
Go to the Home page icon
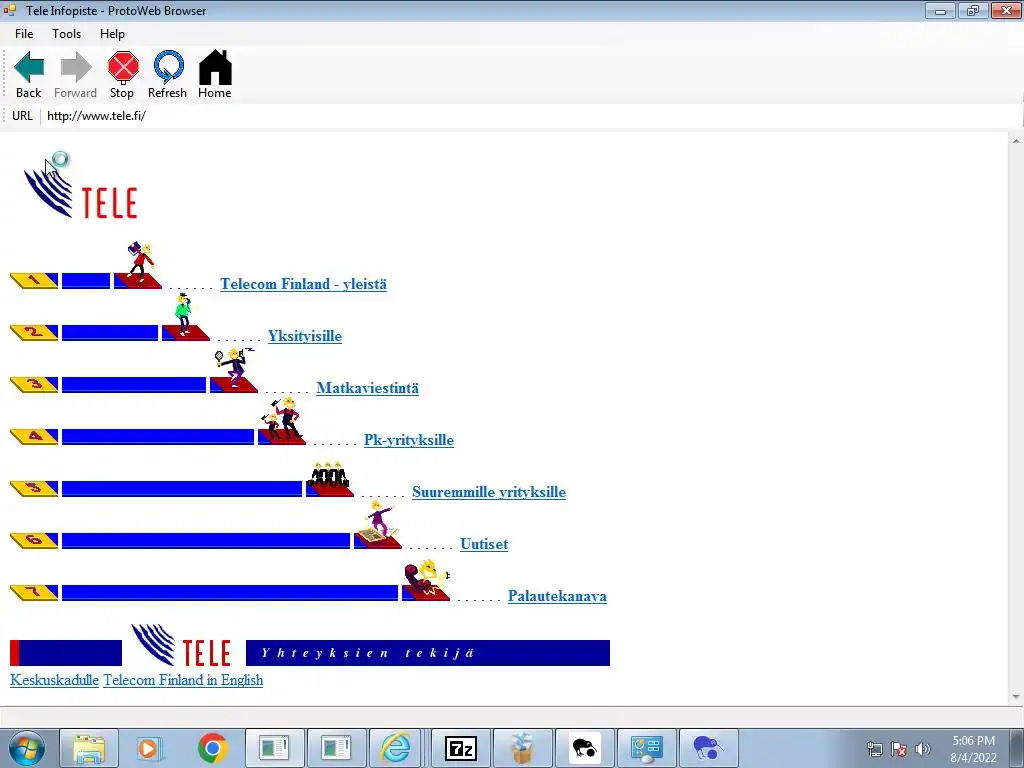coord(215,74)
